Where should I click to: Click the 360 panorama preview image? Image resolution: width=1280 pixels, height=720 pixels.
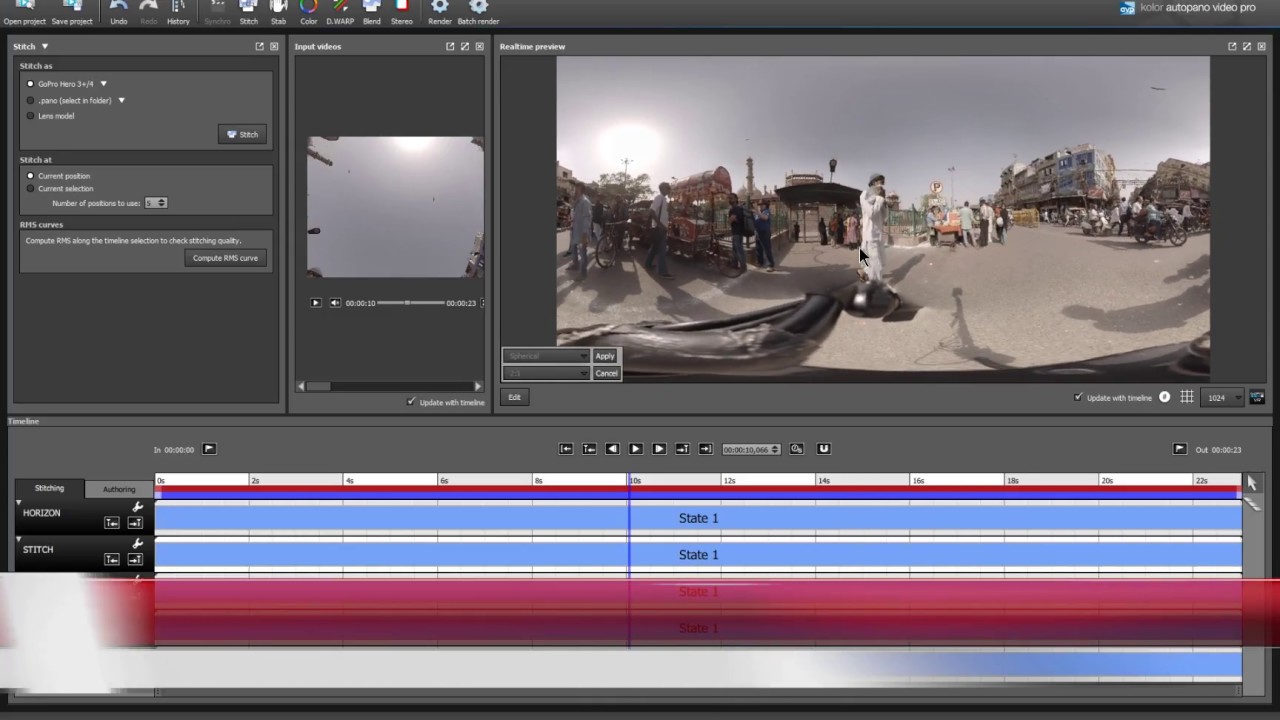point(883,218)
